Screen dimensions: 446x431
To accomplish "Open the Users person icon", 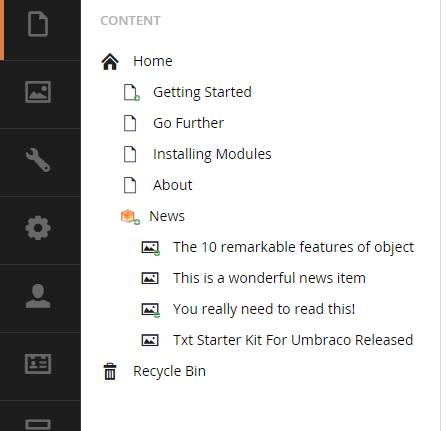I will pos(38,296).
